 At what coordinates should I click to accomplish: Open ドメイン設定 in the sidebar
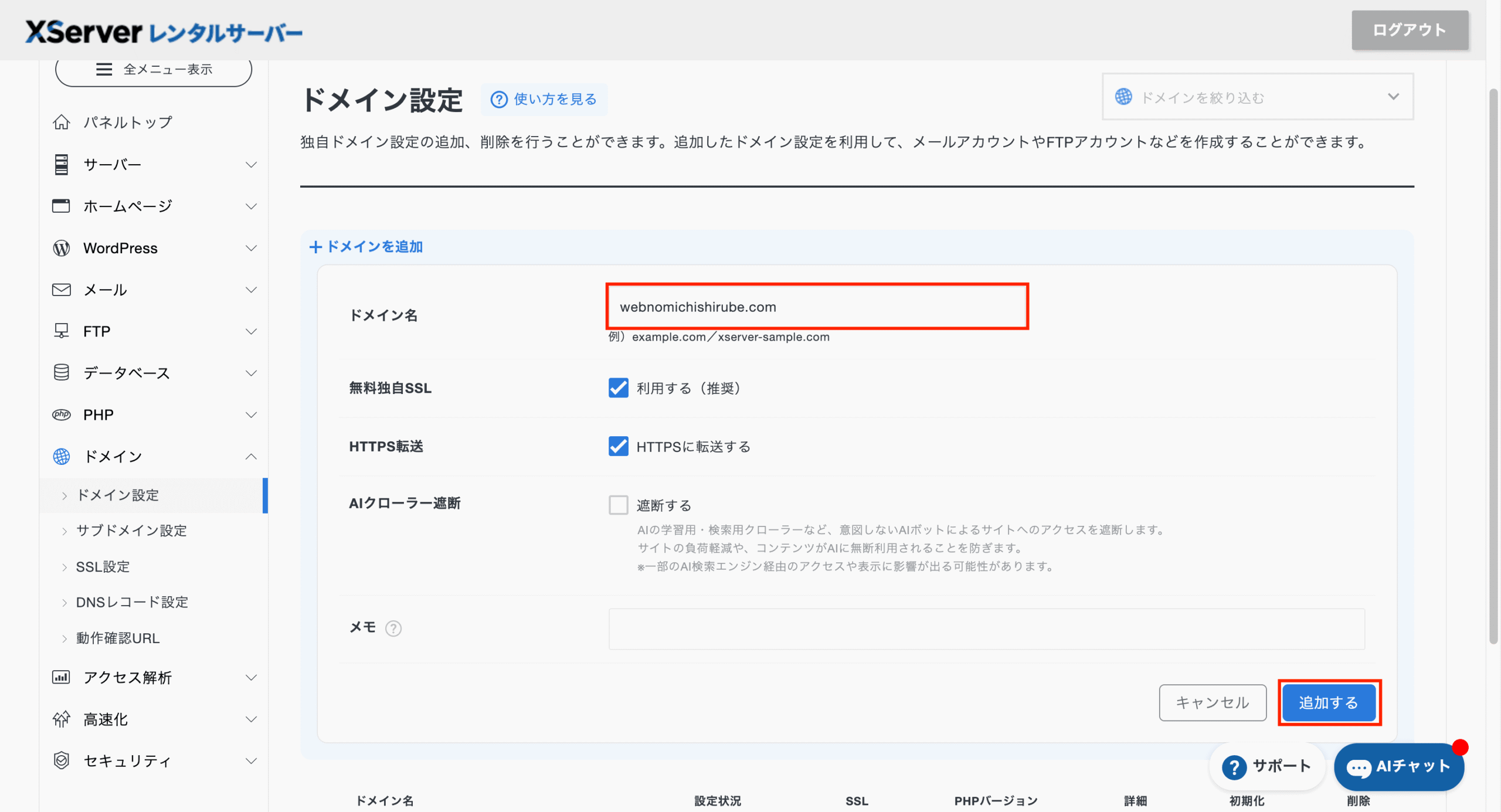[x=154, y=495]
